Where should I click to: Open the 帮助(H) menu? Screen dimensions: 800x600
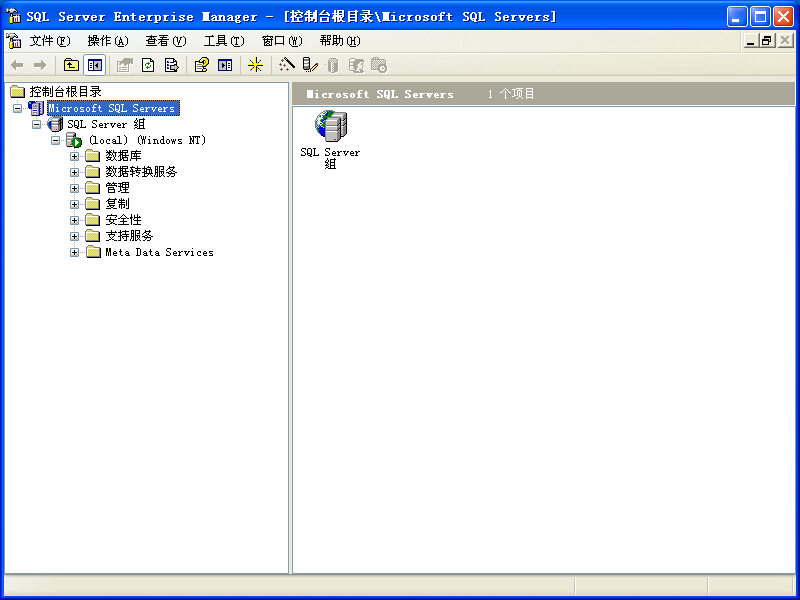[x=340, y=41]
